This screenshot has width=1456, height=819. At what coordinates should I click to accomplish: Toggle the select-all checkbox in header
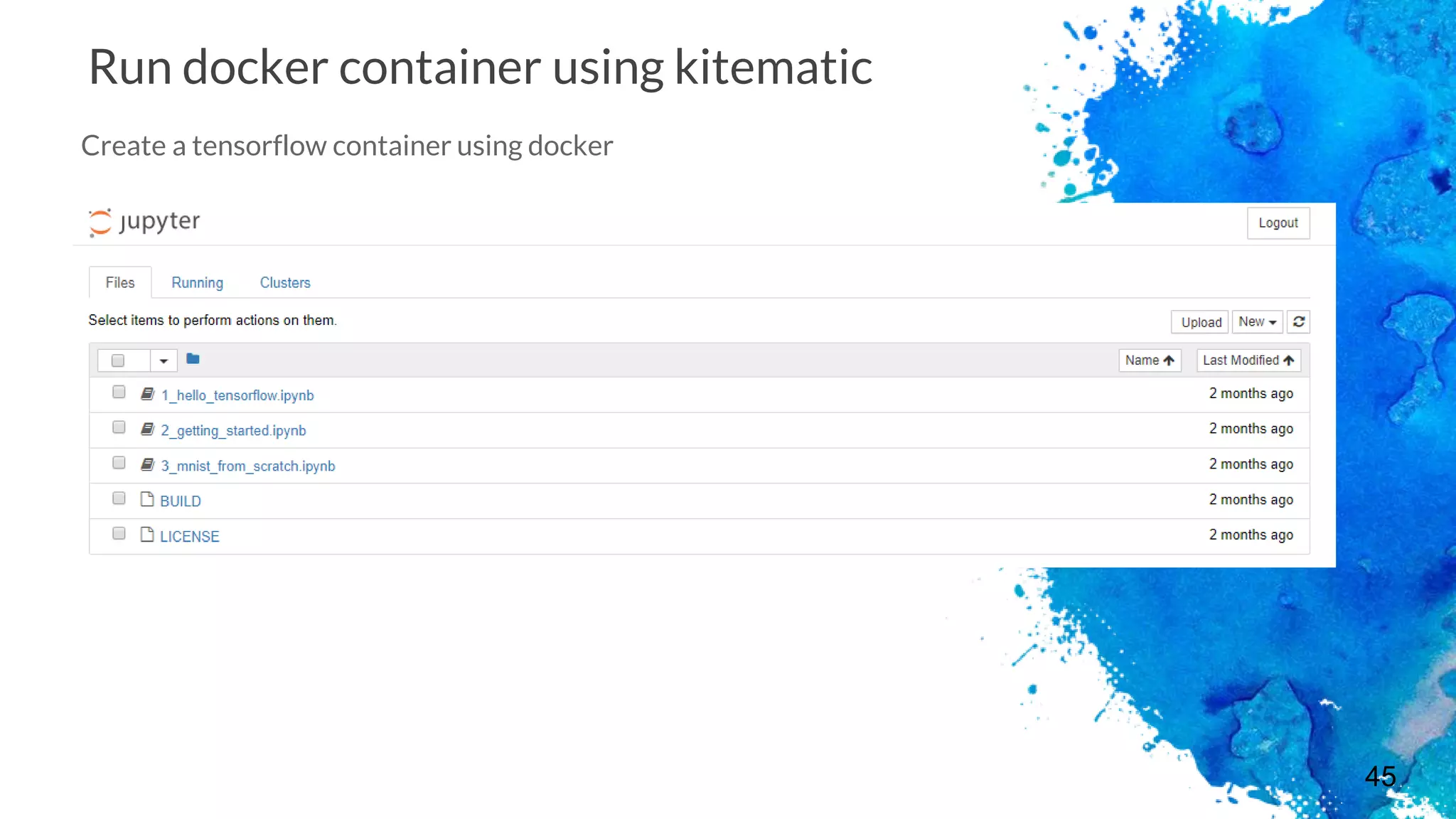[118, 360]
